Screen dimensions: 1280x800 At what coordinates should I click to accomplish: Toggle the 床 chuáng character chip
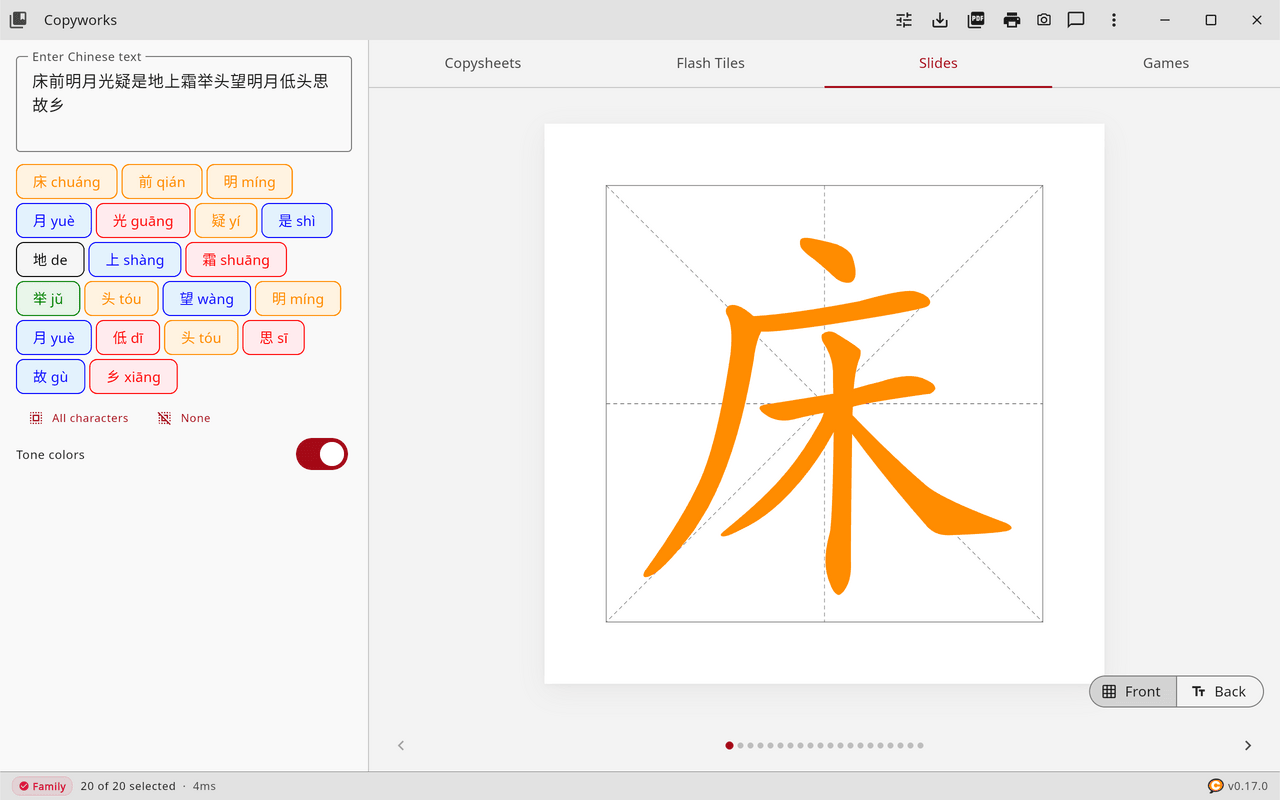pos(67,182)
